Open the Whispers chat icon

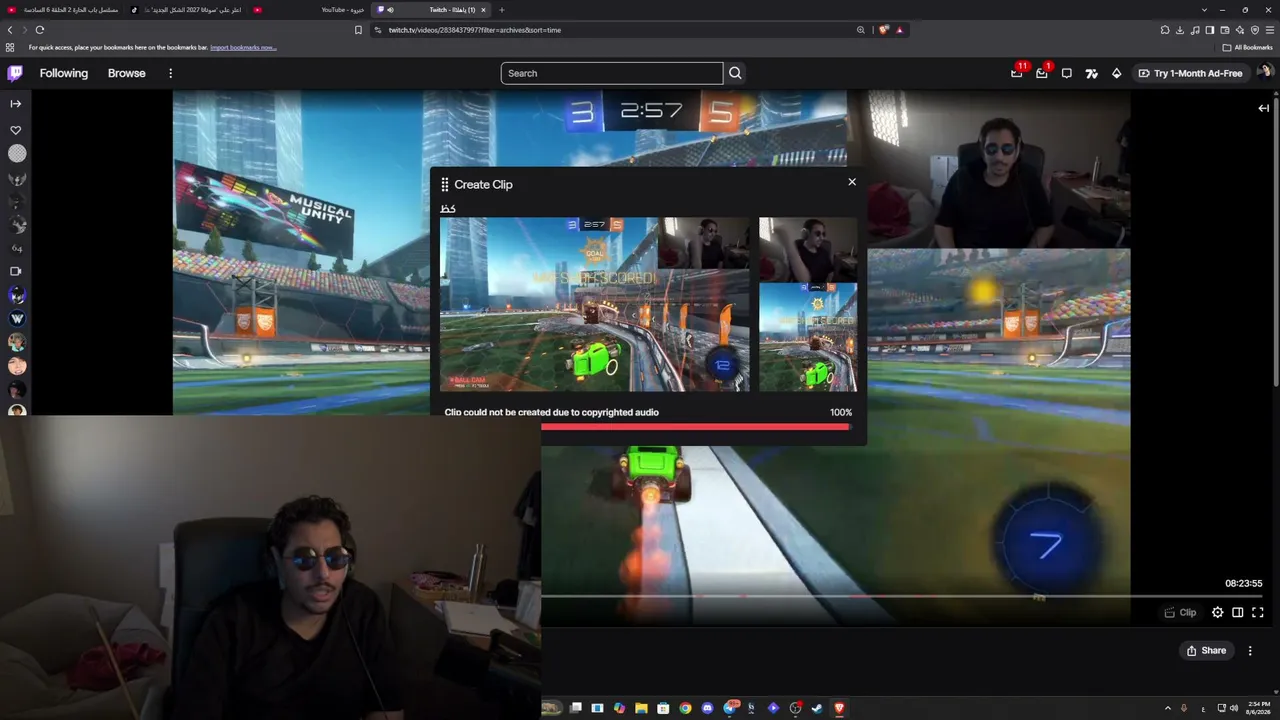[x=1067, y=73]
